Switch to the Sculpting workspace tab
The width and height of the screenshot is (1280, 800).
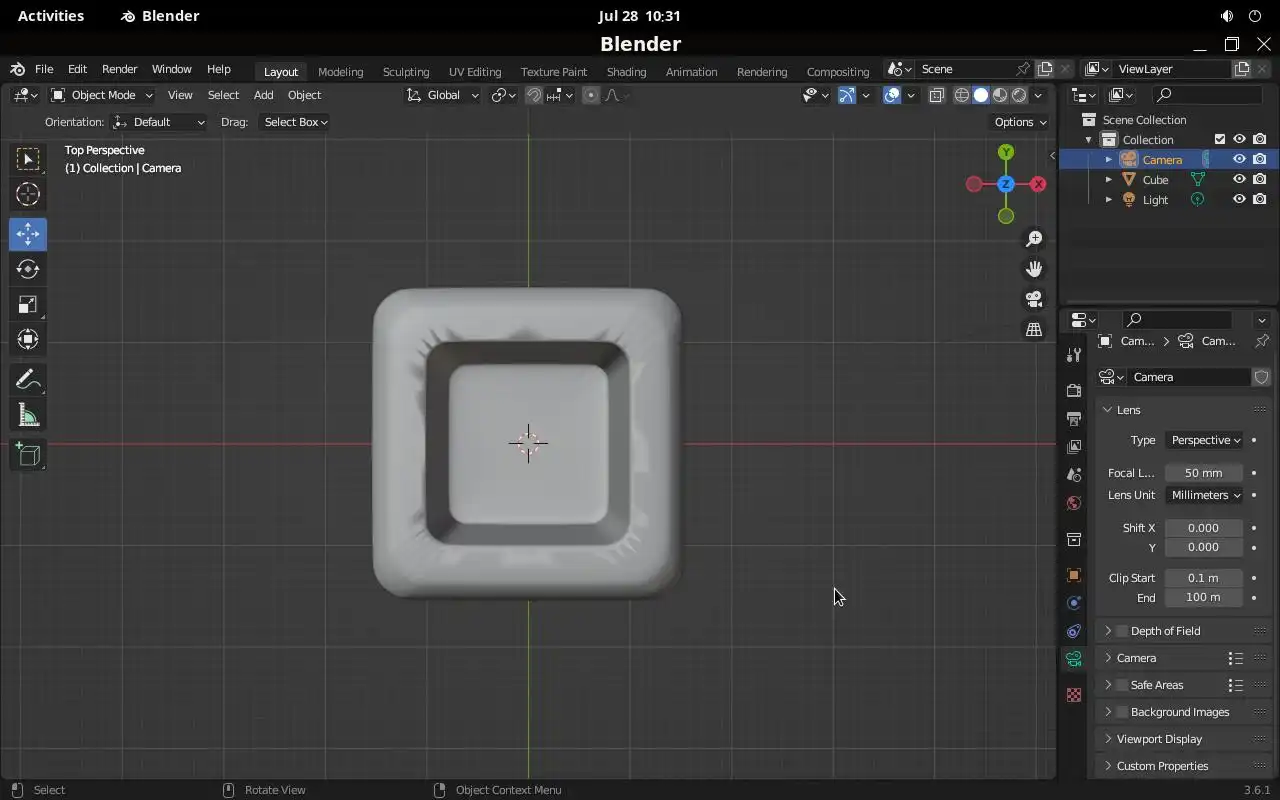click(x=406, y=71)
